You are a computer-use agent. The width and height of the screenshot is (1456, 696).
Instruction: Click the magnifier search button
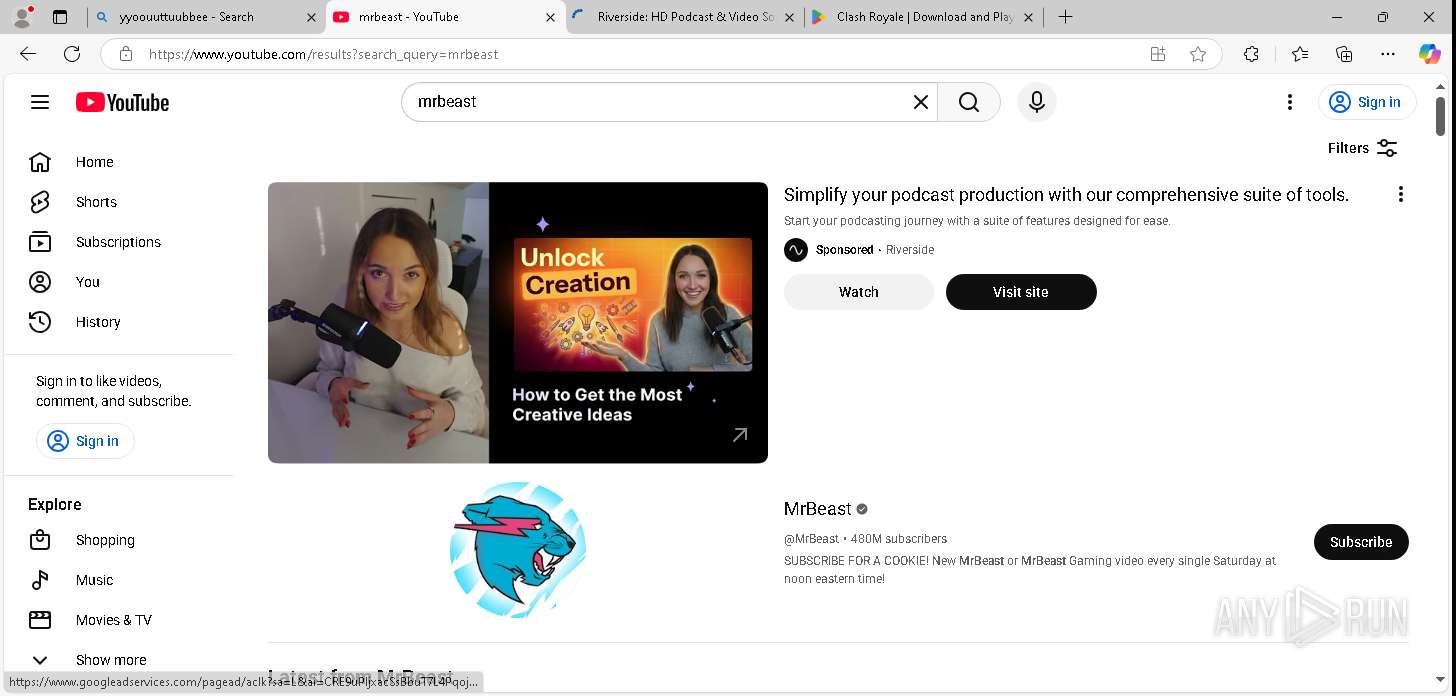point(969,102)
